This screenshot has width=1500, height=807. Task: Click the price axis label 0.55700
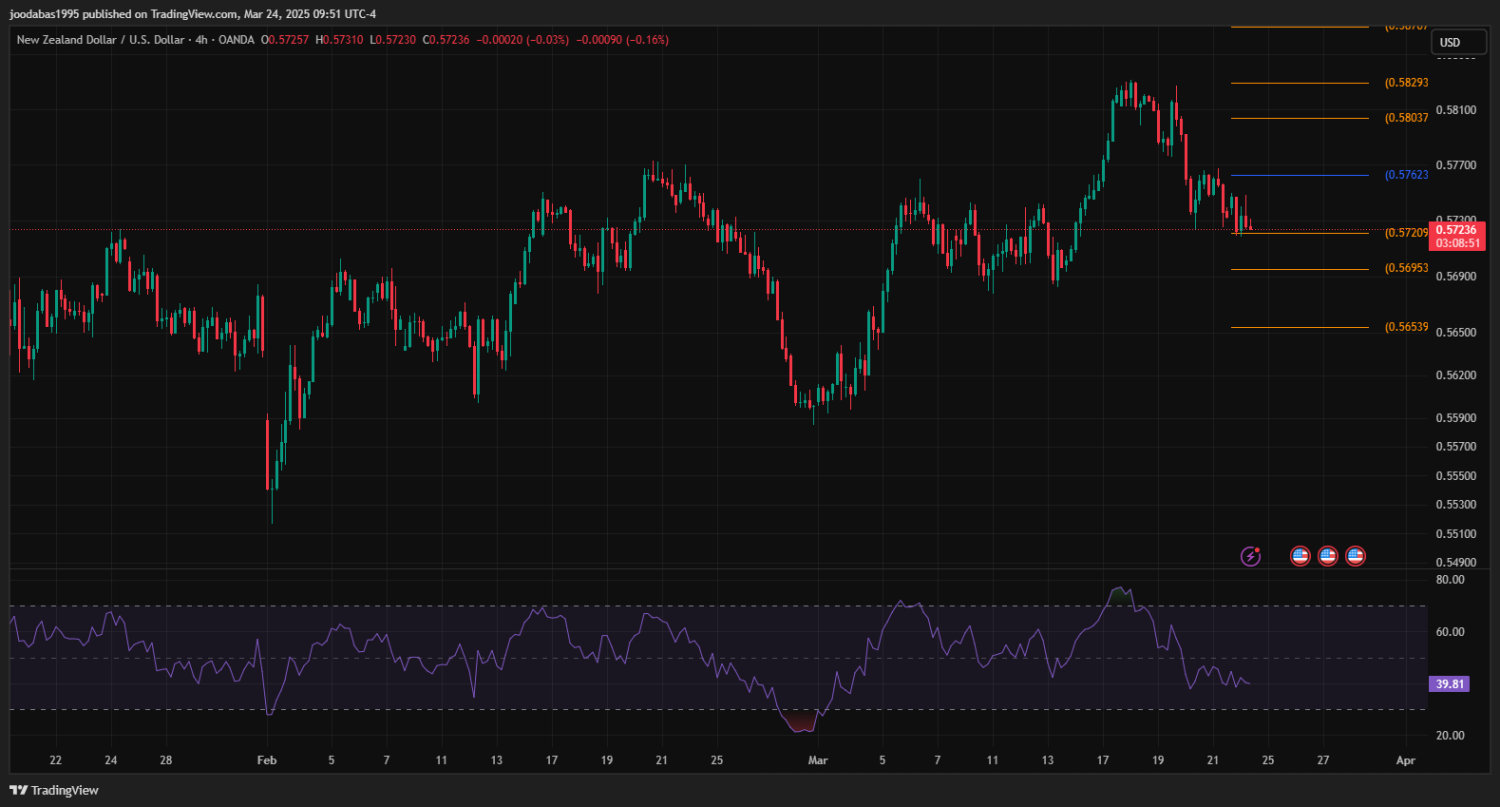point(1456,446)
